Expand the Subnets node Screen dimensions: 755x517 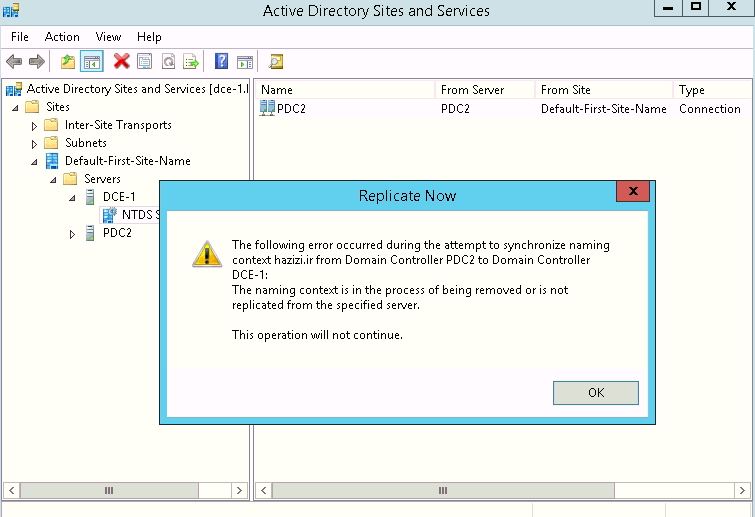(34, 144)
